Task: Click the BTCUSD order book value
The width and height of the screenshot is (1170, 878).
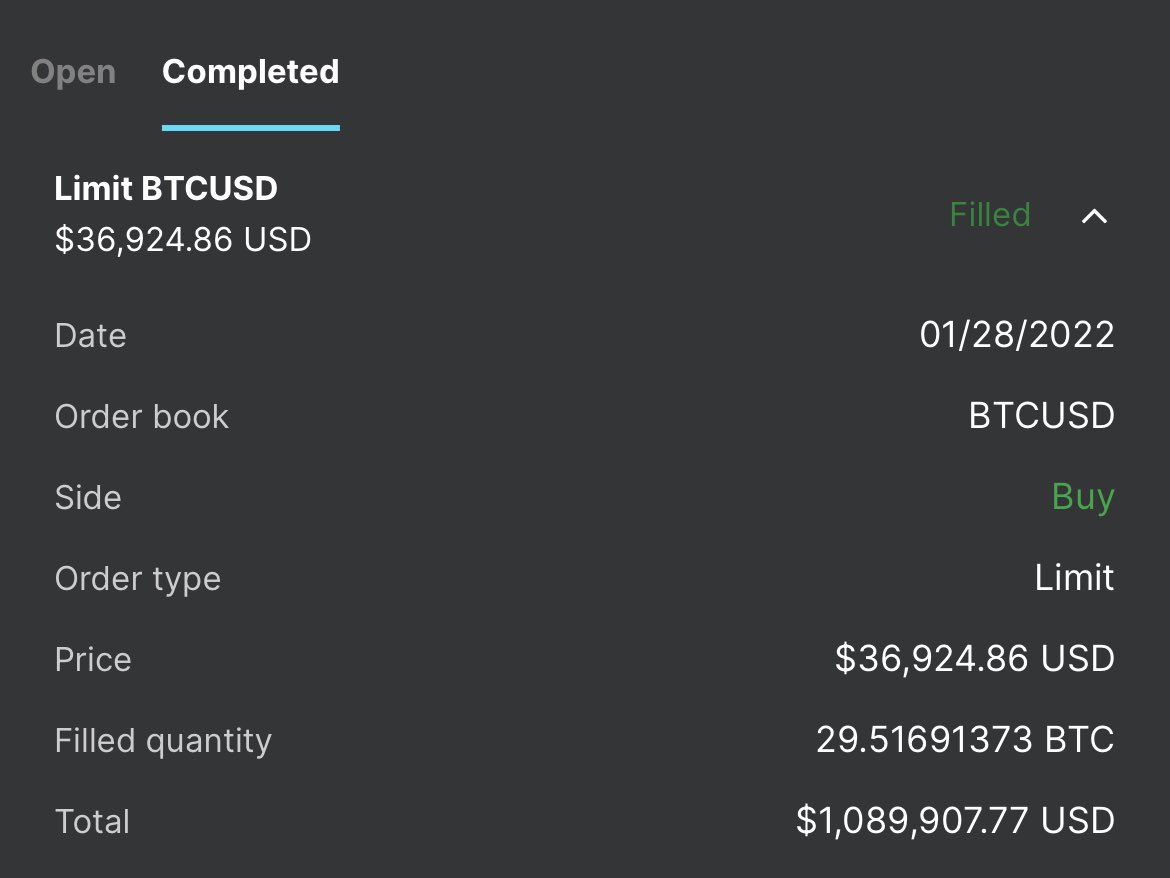Action: [x=1041, y=416]
